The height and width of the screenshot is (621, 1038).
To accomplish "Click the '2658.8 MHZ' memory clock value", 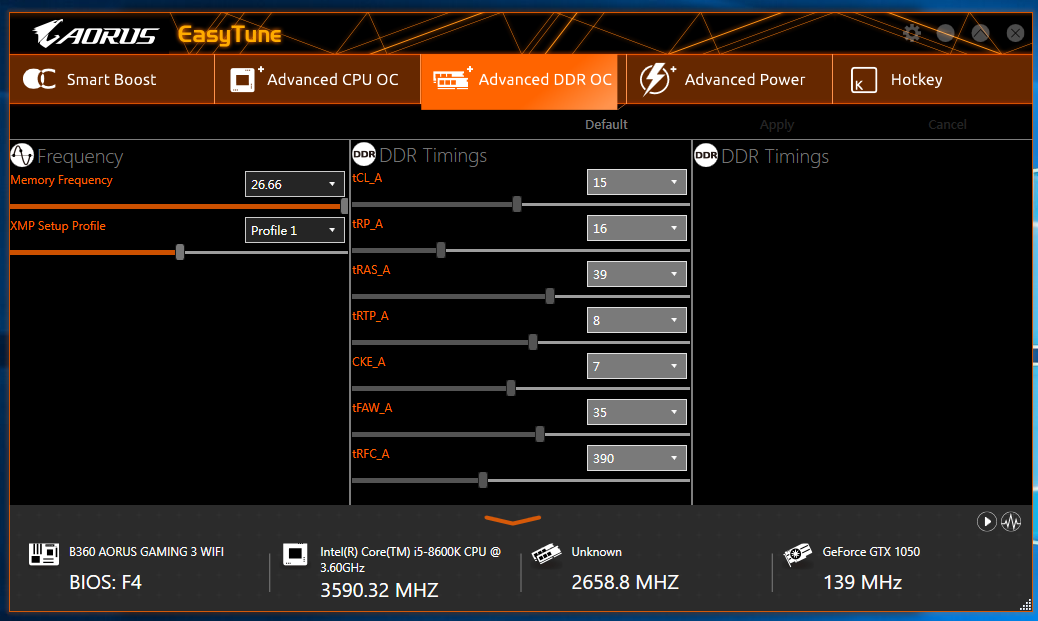I will pos(625,583).
